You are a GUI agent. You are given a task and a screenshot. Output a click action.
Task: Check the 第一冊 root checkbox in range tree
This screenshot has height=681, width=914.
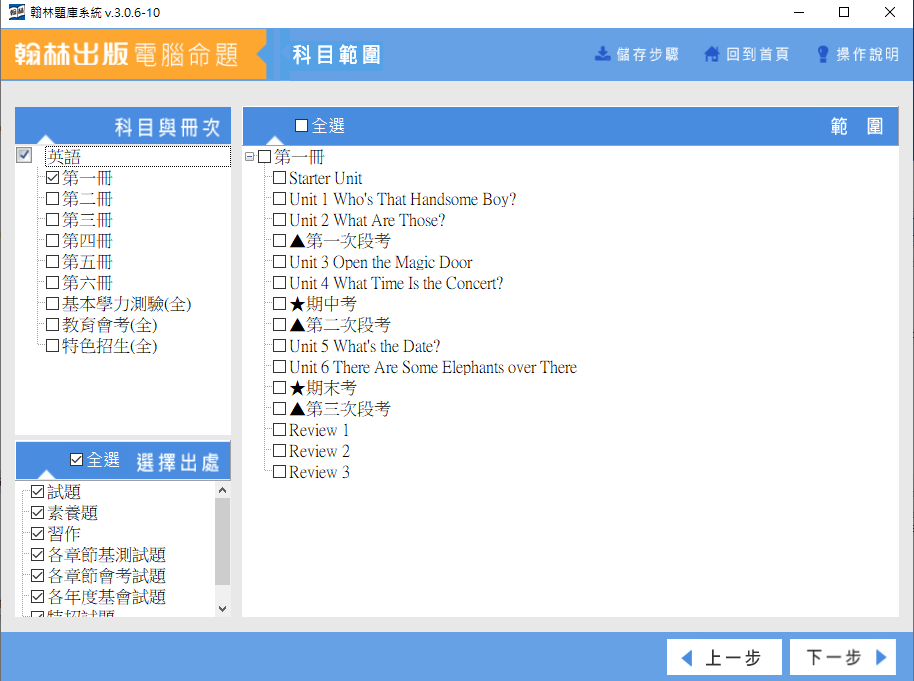click(x=265, y=156)
